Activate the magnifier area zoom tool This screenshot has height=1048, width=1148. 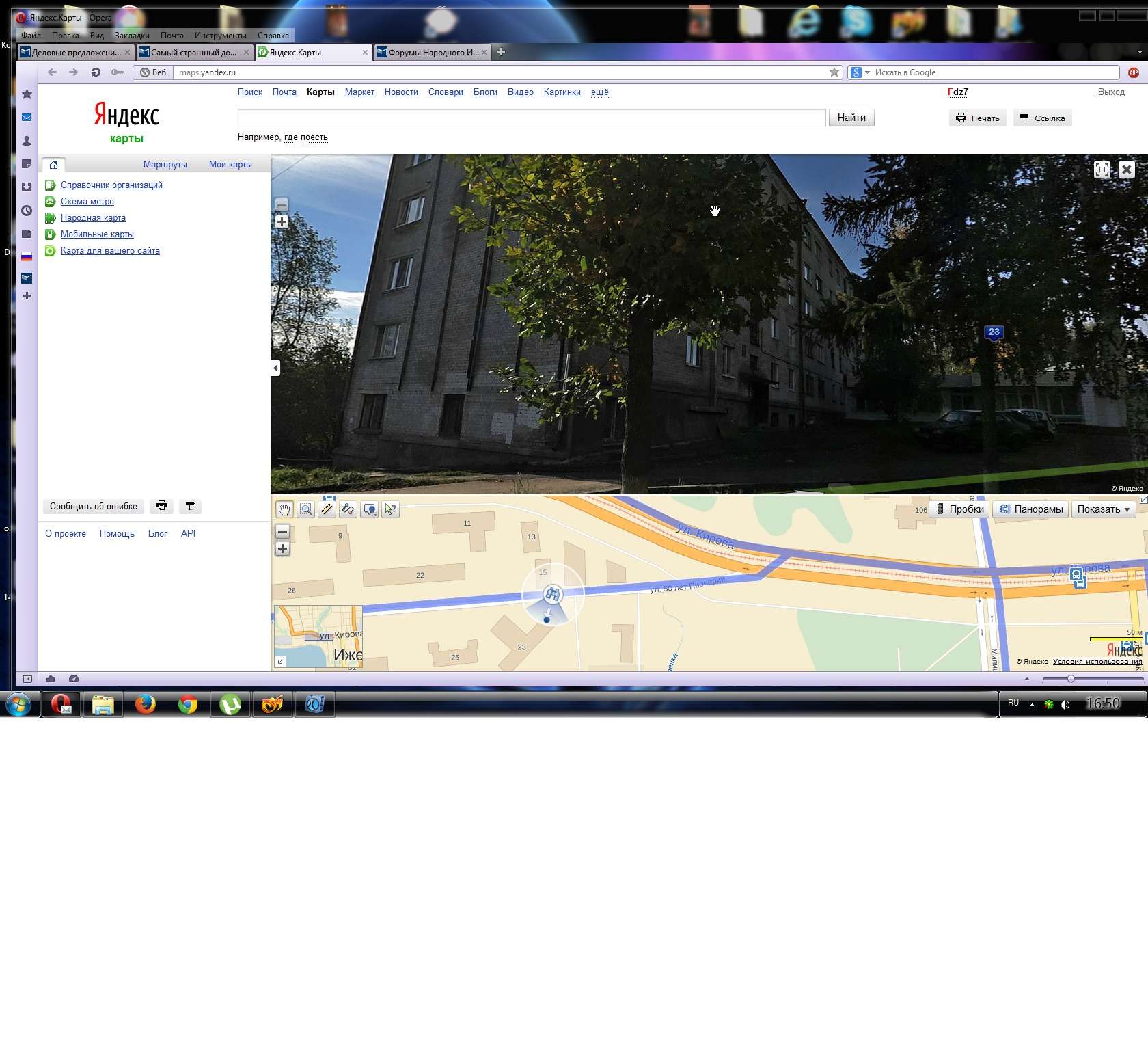[x=306, y=509]
